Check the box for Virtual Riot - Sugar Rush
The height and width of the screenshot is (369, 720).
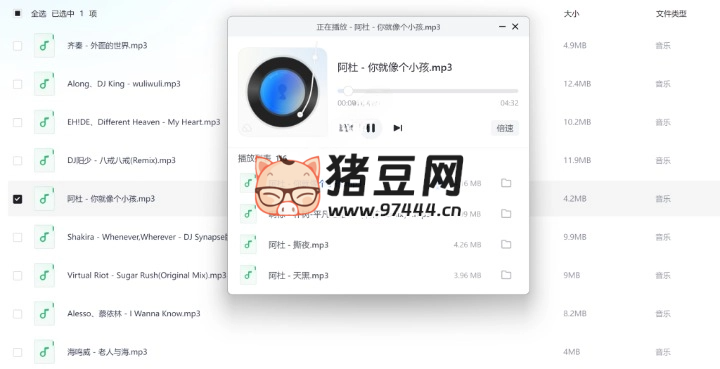tap(17, 275)
